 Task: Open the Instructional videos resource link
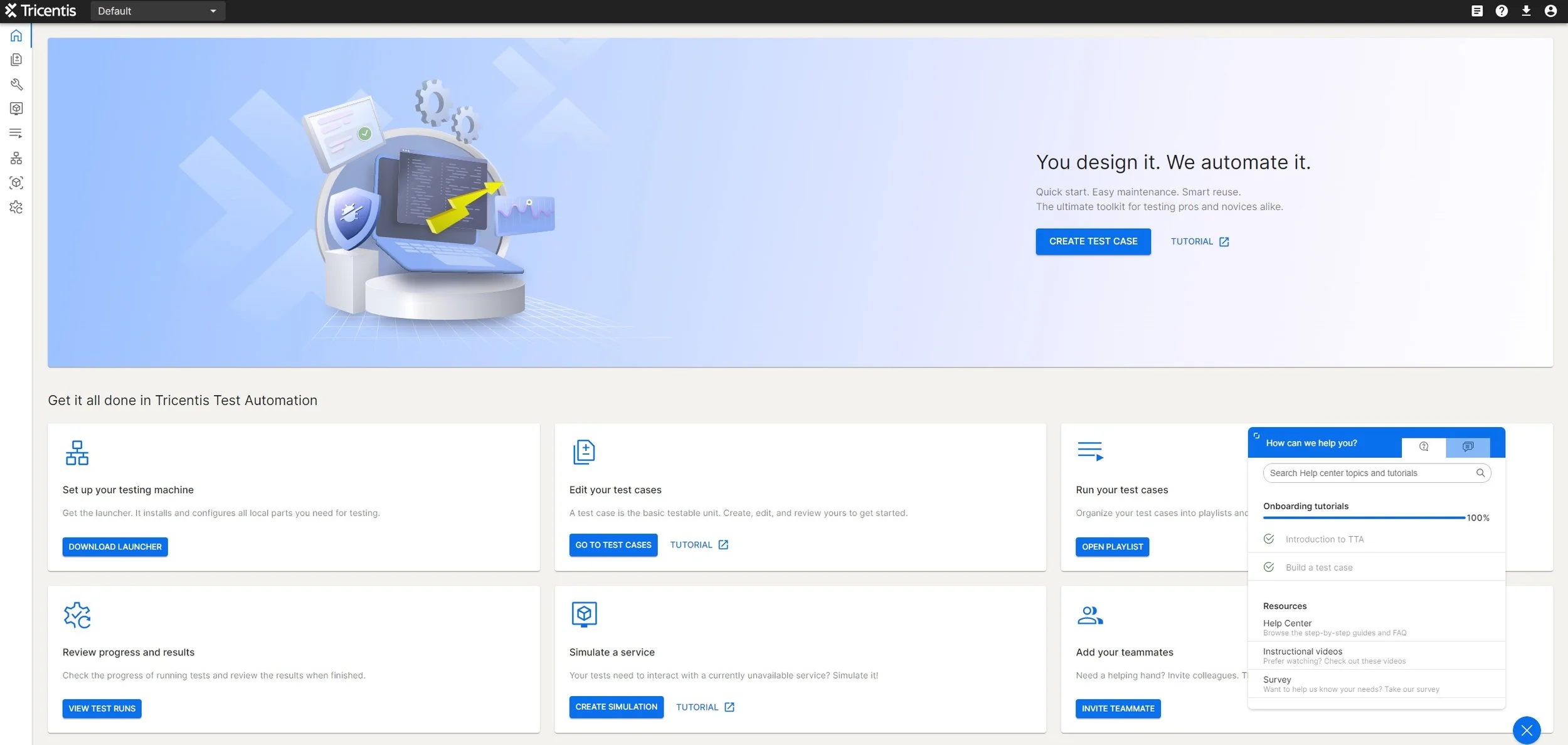coord(1303,652)
